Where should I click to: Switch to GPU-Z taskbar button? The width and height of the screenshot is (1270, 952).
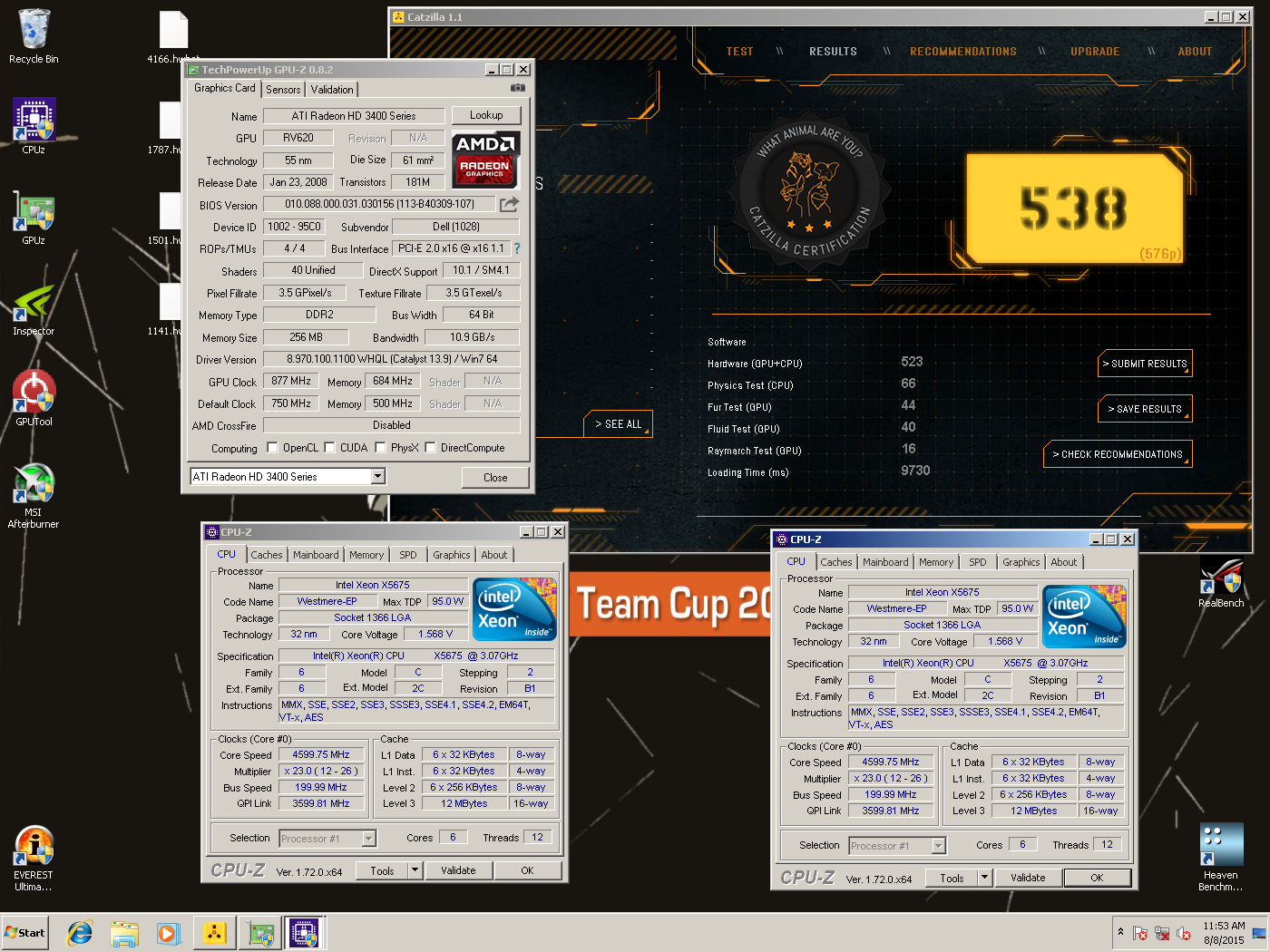(260, 932)
